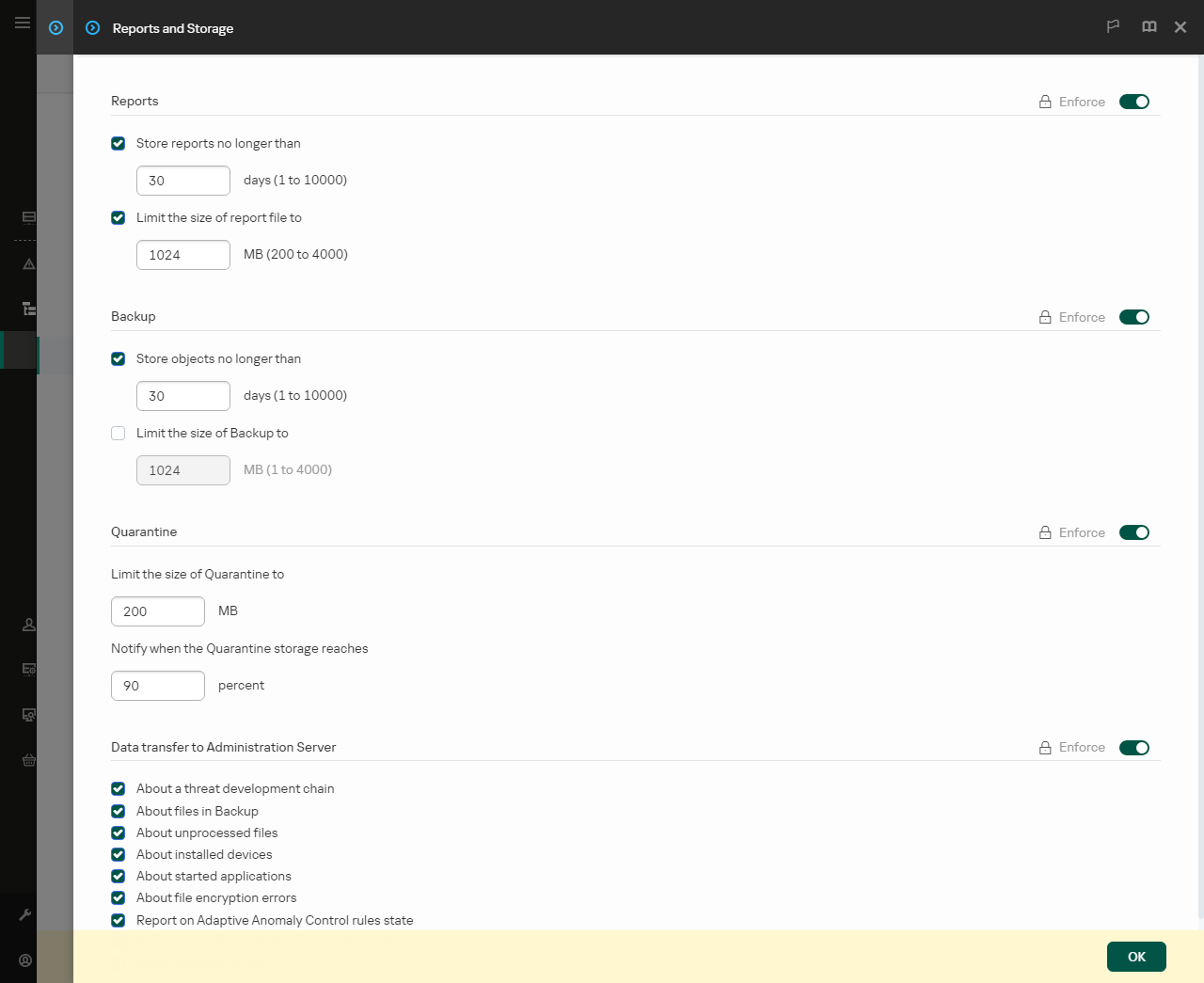Open settings via the wrench icon
This screenshot has height=983, width=1204.
point(25,913)
